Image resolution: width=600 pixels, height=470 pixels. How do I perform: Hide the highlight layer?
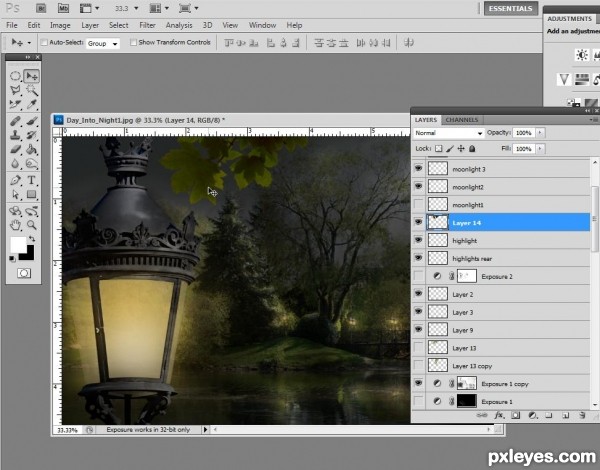click(419, 240)
